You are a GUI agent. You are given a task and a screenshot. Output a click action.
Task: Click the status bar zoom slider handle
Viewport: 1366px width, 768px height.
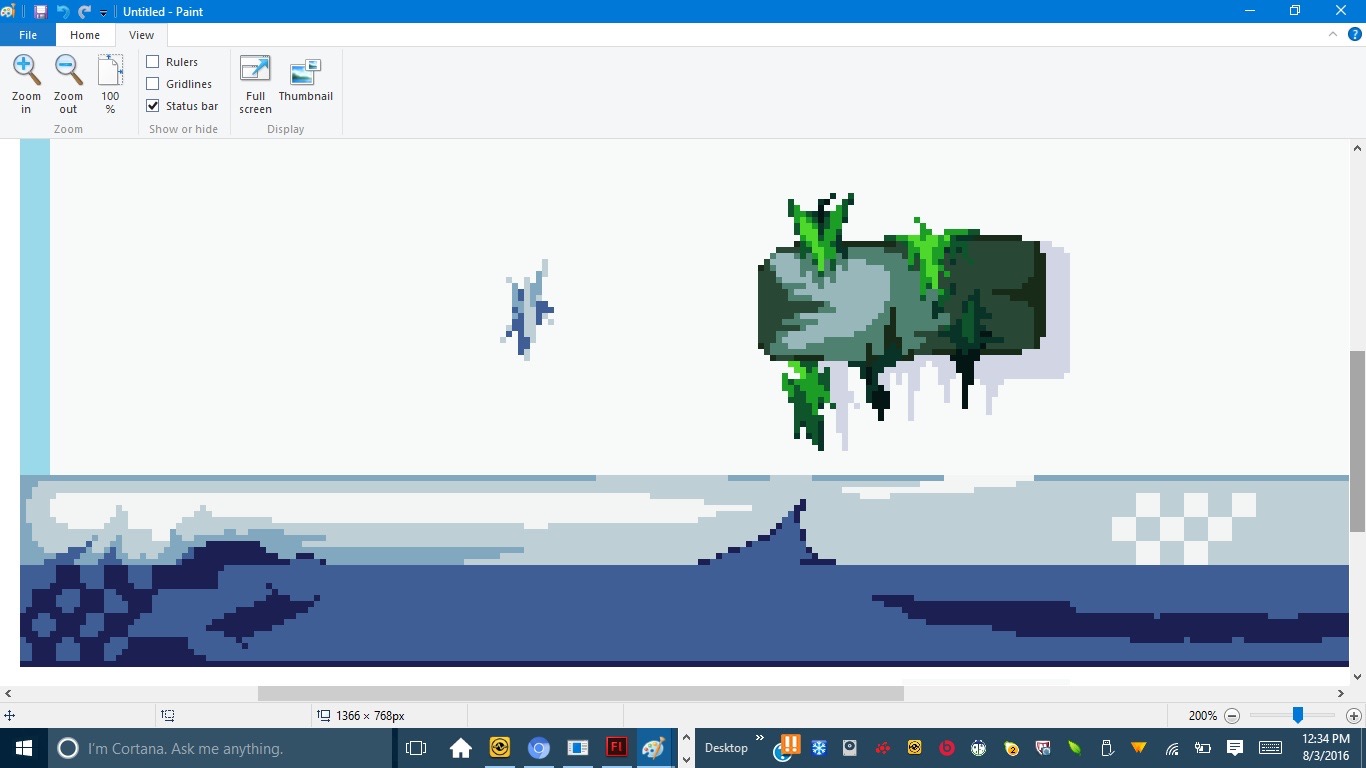point(1297,716)
